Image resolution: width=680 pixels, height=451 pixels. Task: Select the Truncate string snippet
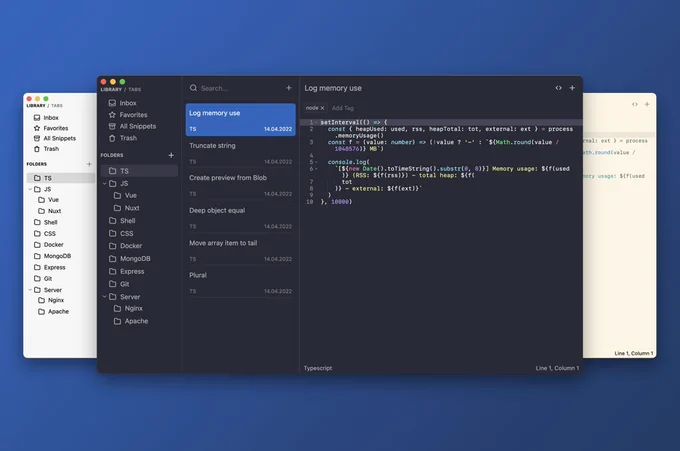point(241,153)
